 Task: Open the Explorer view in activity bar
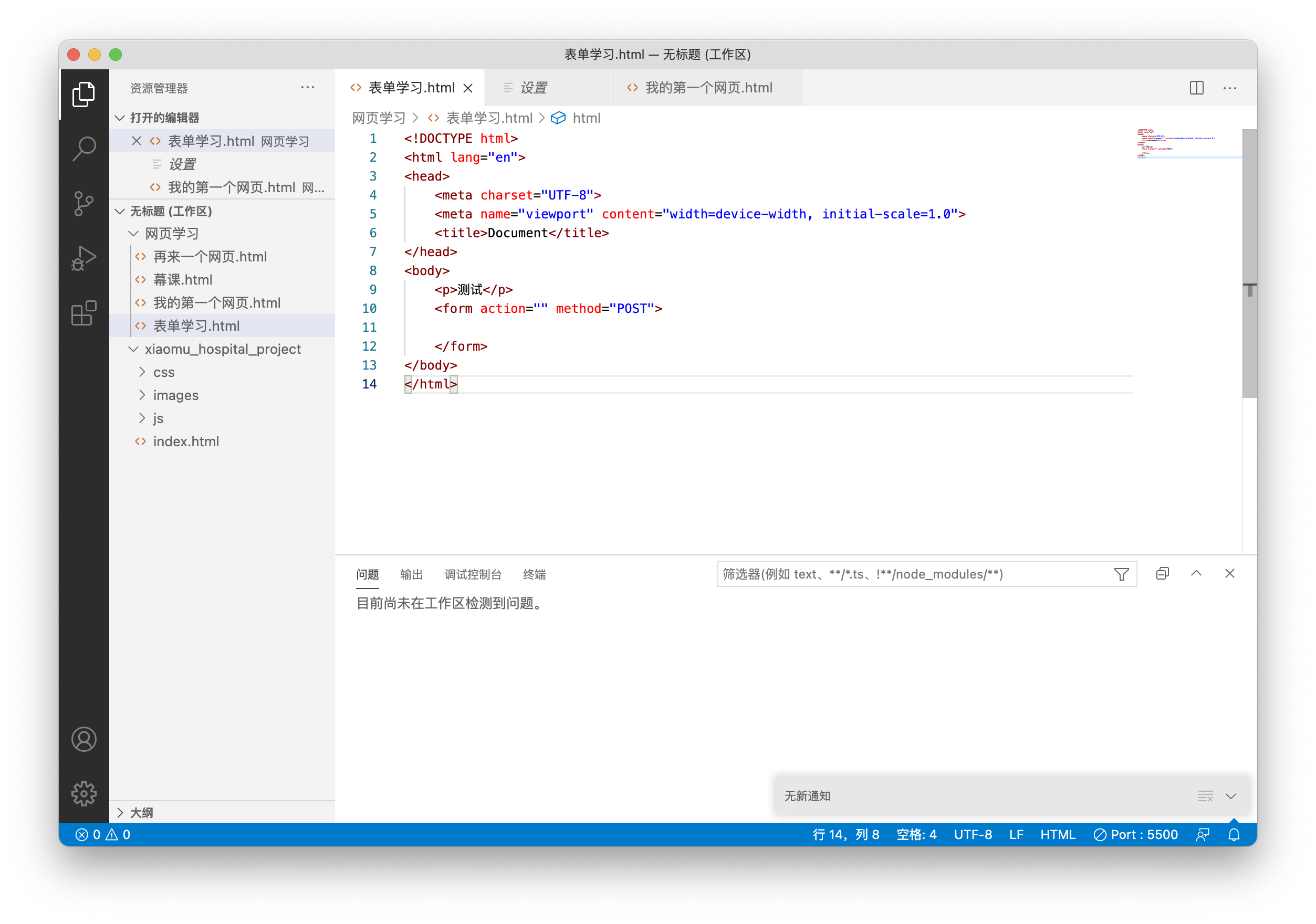(x=83, y=94)
